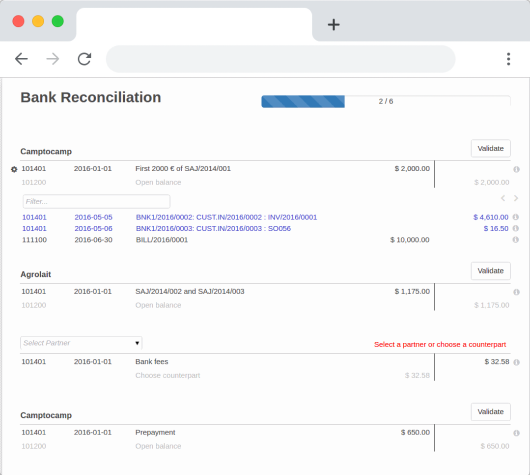Click info icon on First 2000 € line

[x=516, y=169]
